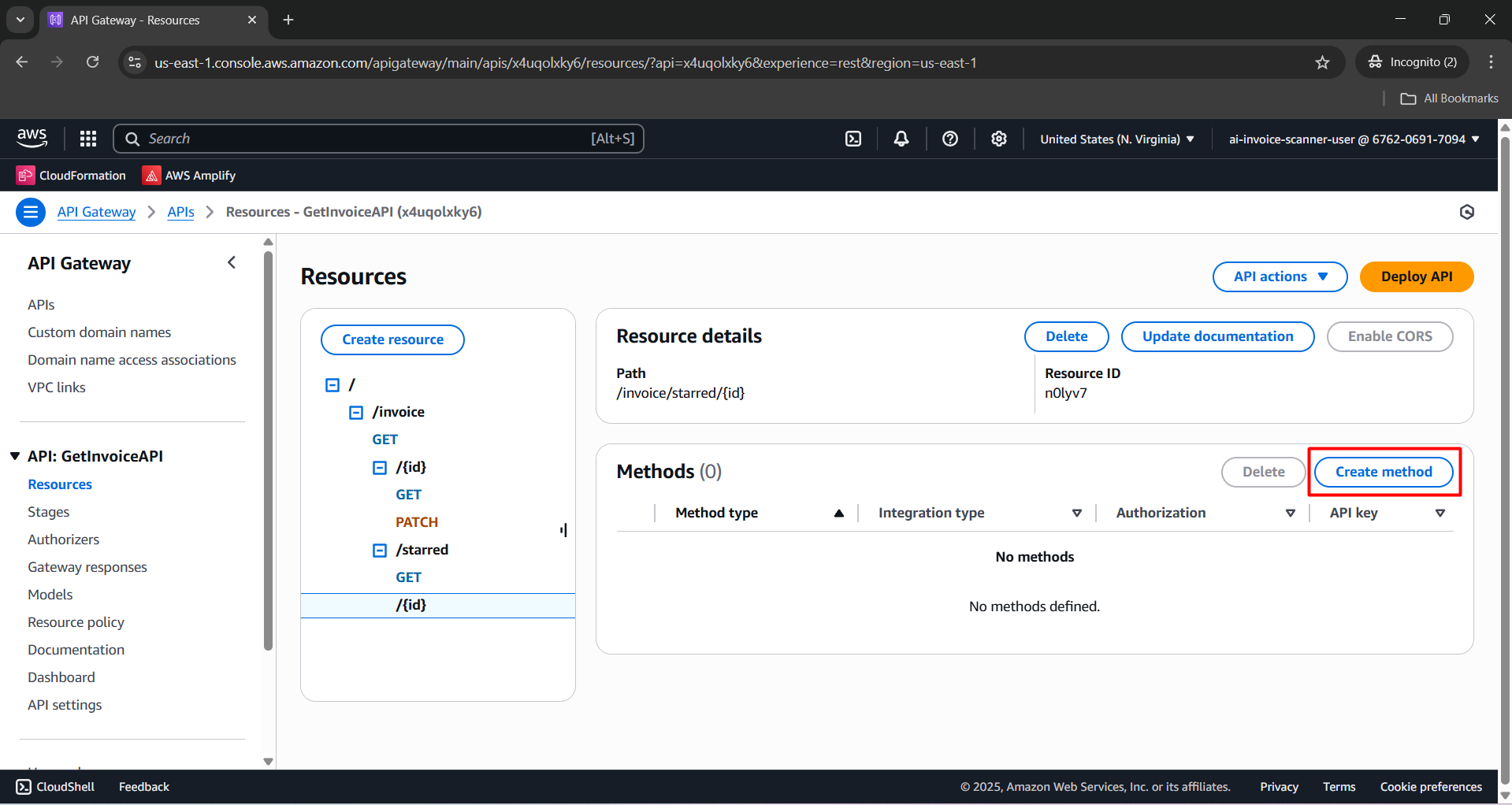Toggle the blue hamburger navigation menu
The image size is (1512, 805).
tap(31, 212)
